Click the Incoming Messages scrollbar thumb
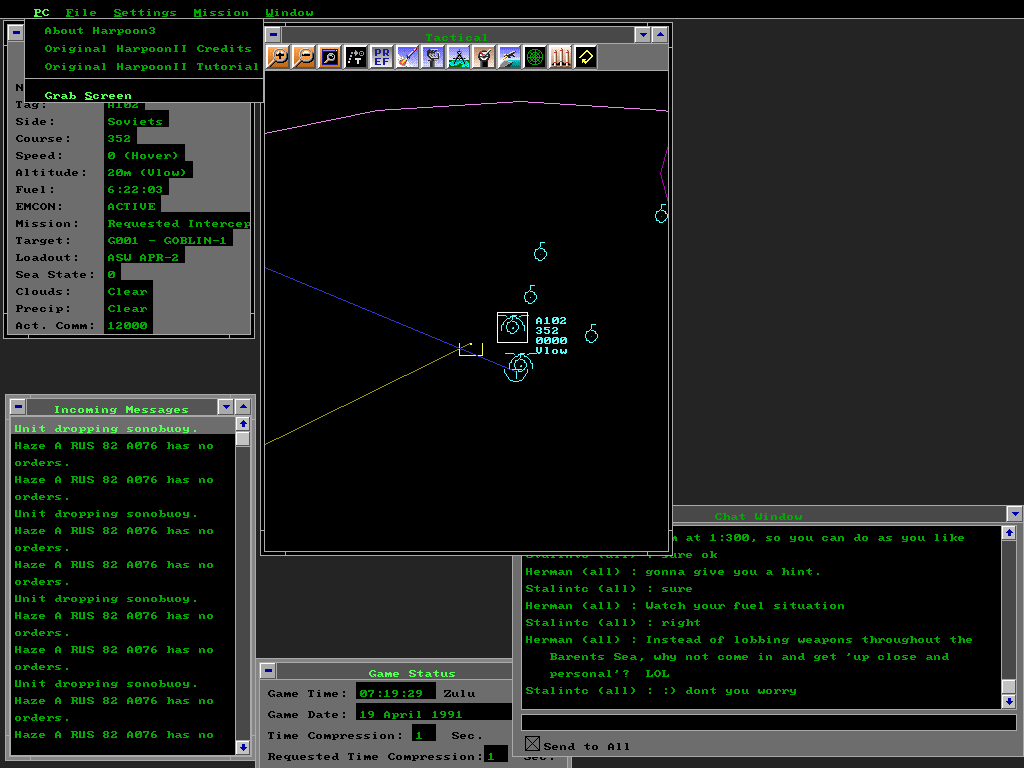Image resolution: width=1024 pixels, height=768 pixels. [243, 438]
